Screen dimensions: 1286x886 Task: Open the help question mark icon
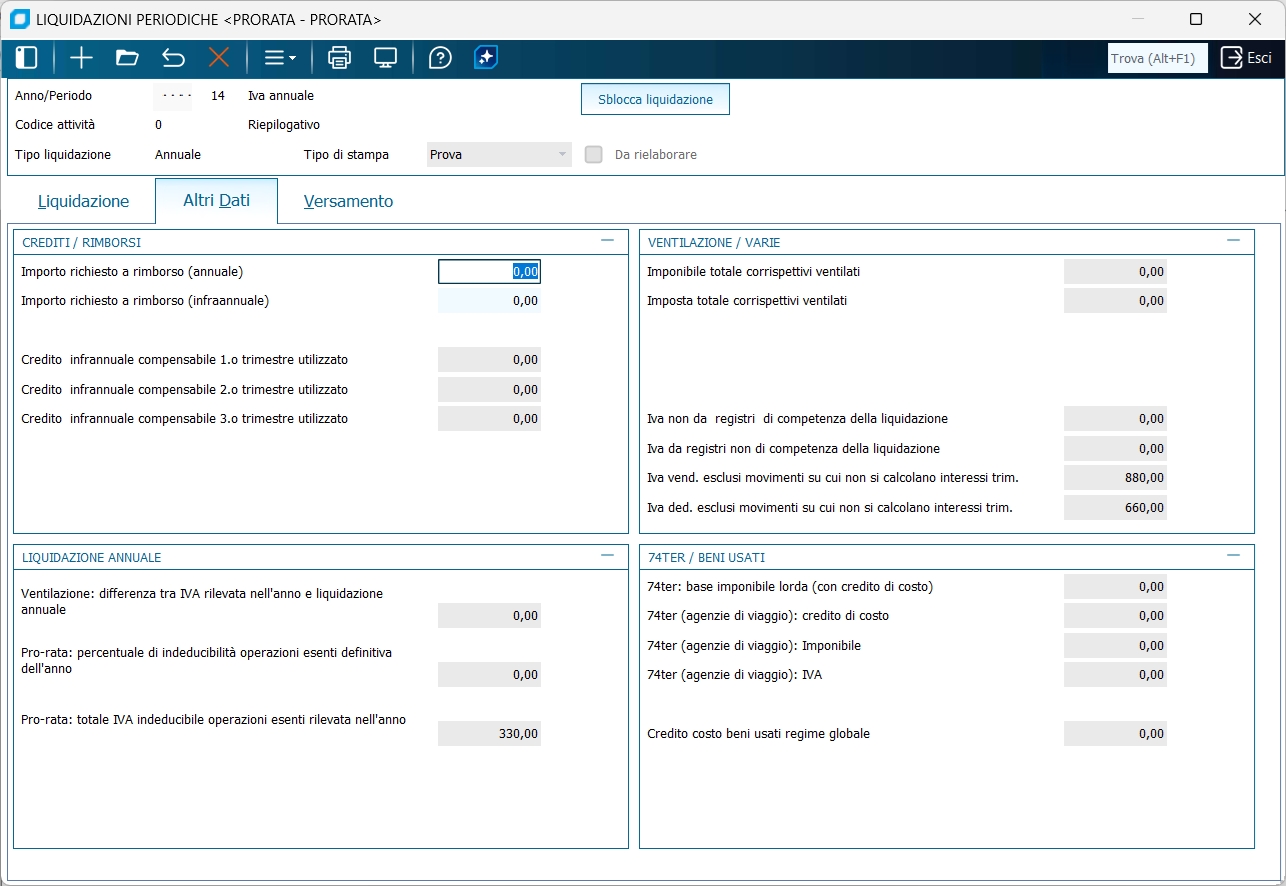click(x=440, y=58)
